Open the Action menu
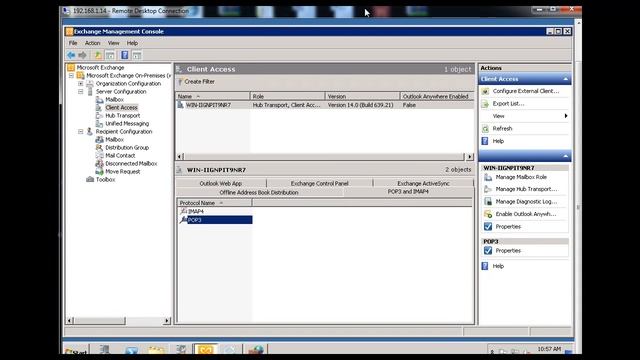640x360 pixels. (x=92, y=43)
